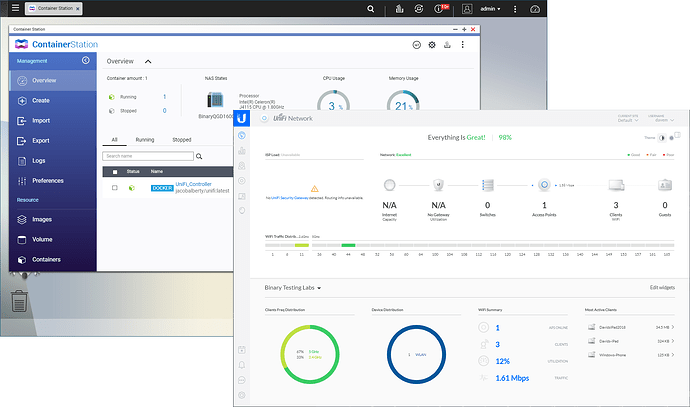Switch to the Running containers tab

click(x=145, y=139)
